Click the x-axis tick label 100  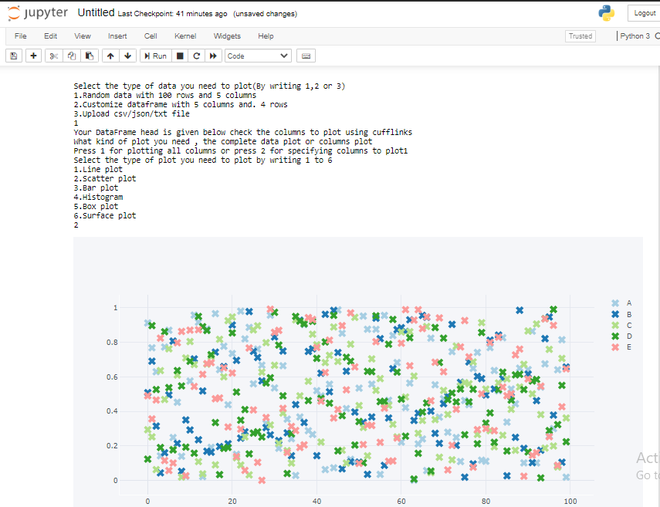coord(570,501)
